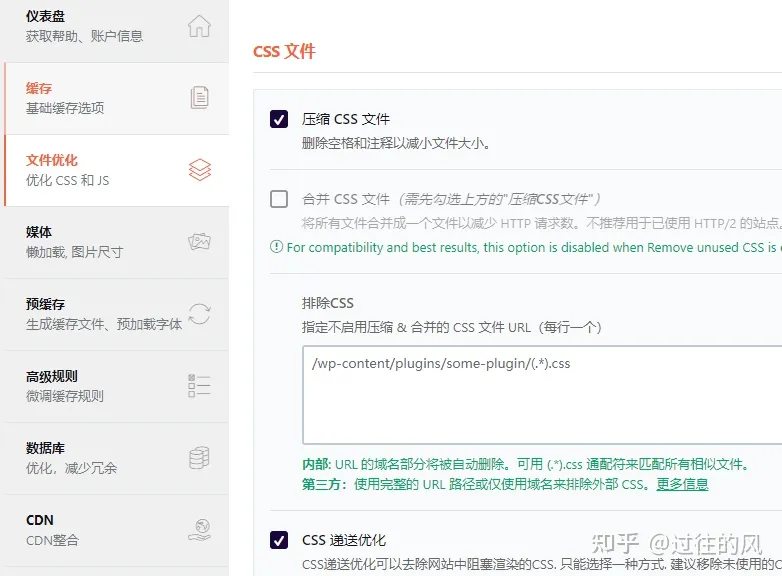Toggle the 合并 CSS 文件 checkbox

pyautogui.click(x=279, y=199)
